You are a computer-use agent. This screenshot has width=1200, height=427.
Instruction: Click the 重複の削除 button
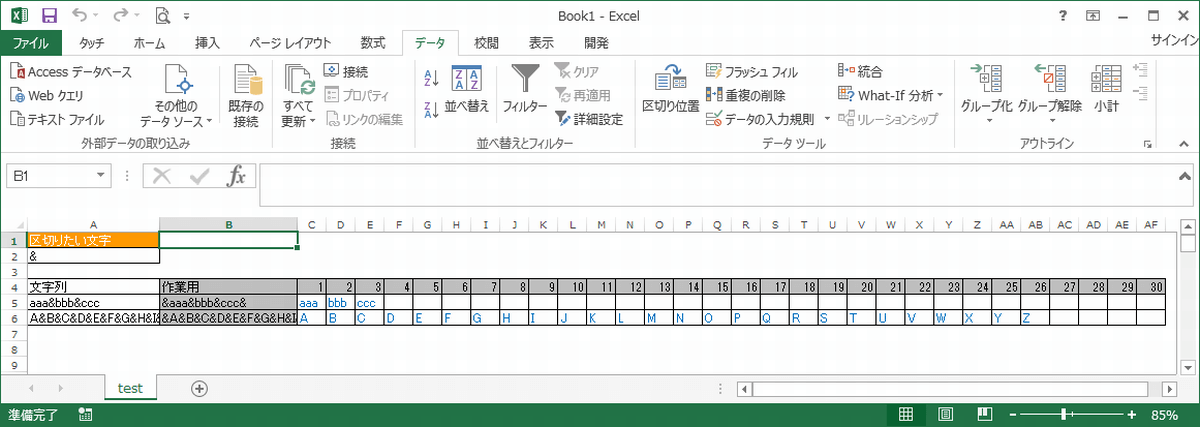pyautogui.click(x=746, y=95)
